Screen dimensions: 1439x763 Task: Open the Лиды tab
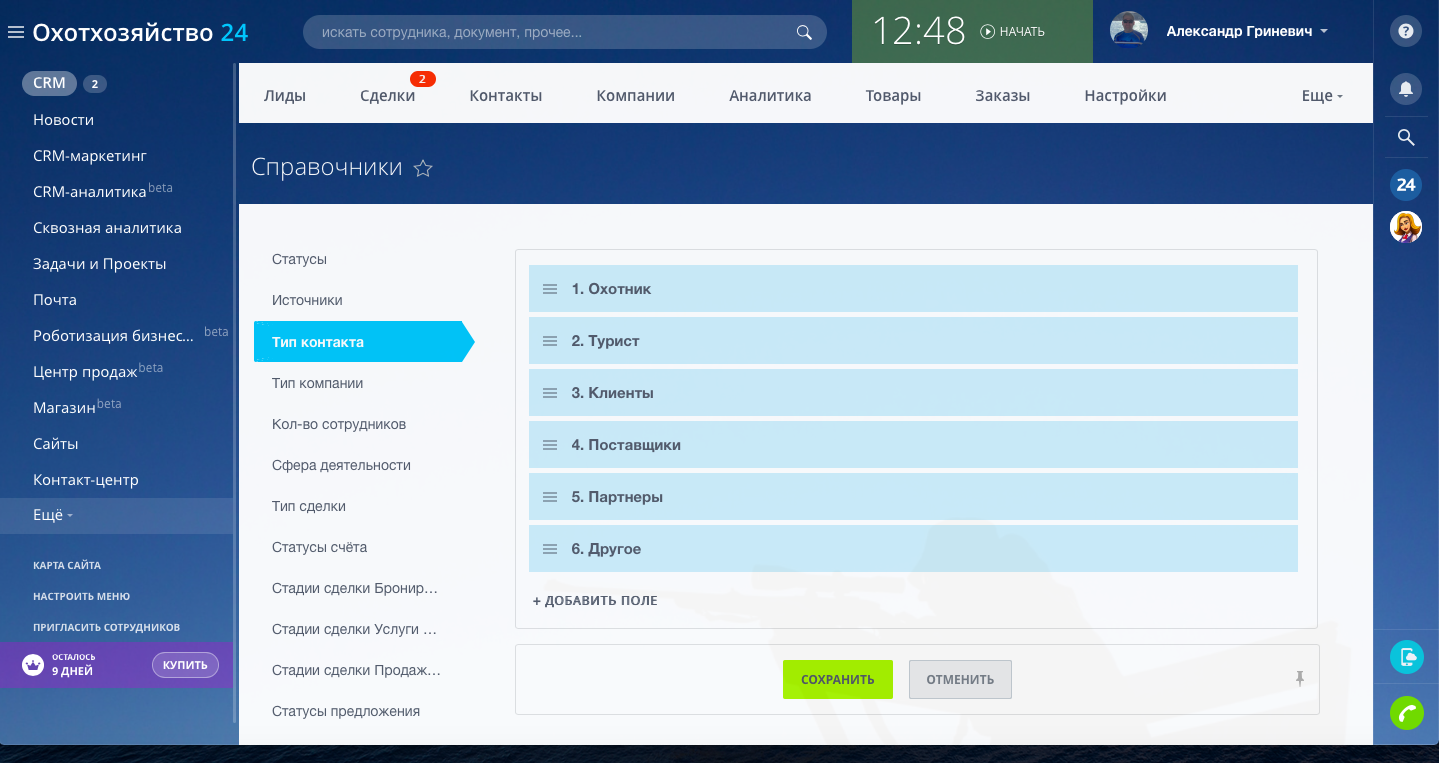285,96
